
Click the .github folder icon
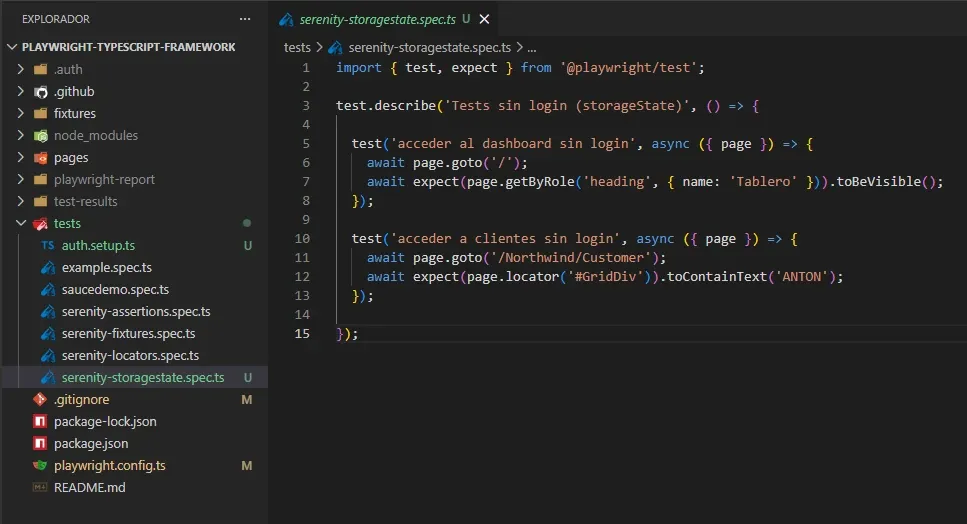click(41, 92)
